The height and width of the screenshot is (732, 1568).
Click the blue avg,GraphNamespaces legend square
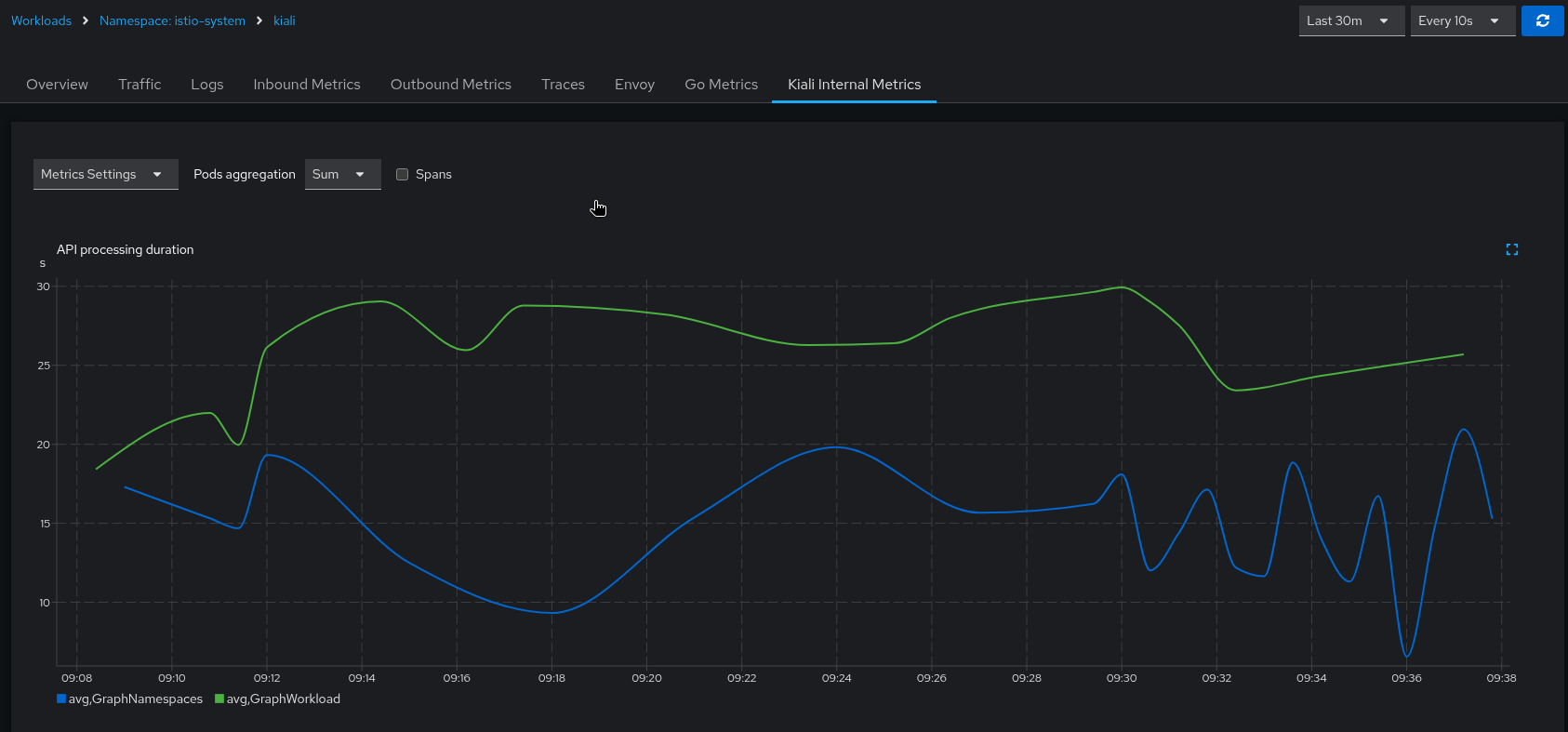[x=61, y=699]
